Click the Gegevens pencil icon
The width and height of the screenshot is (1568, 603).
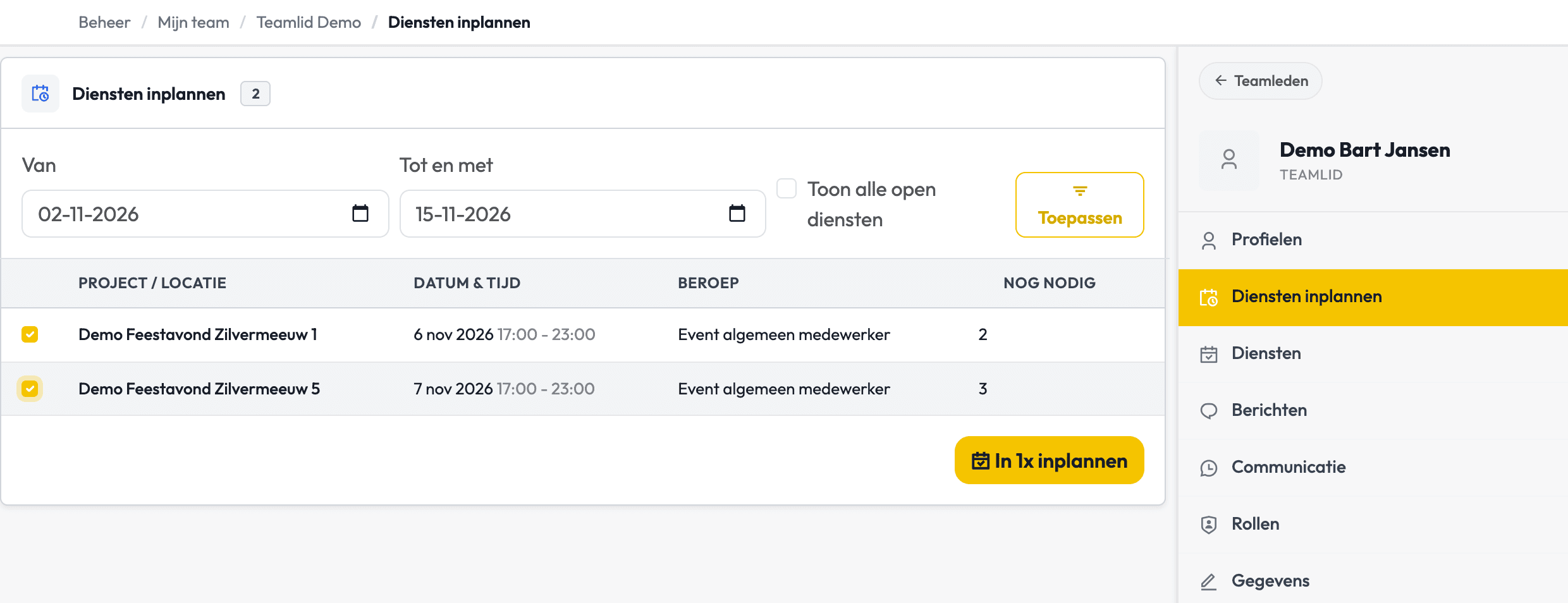[x=1209, y=582]
